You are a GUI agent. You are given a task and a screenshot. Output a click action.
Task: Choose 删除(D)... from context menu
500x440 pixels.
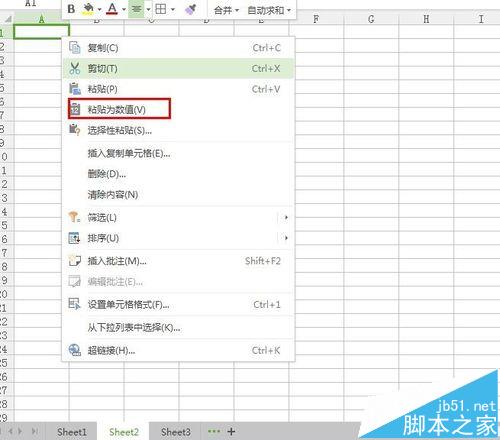[x=178, y=174]
